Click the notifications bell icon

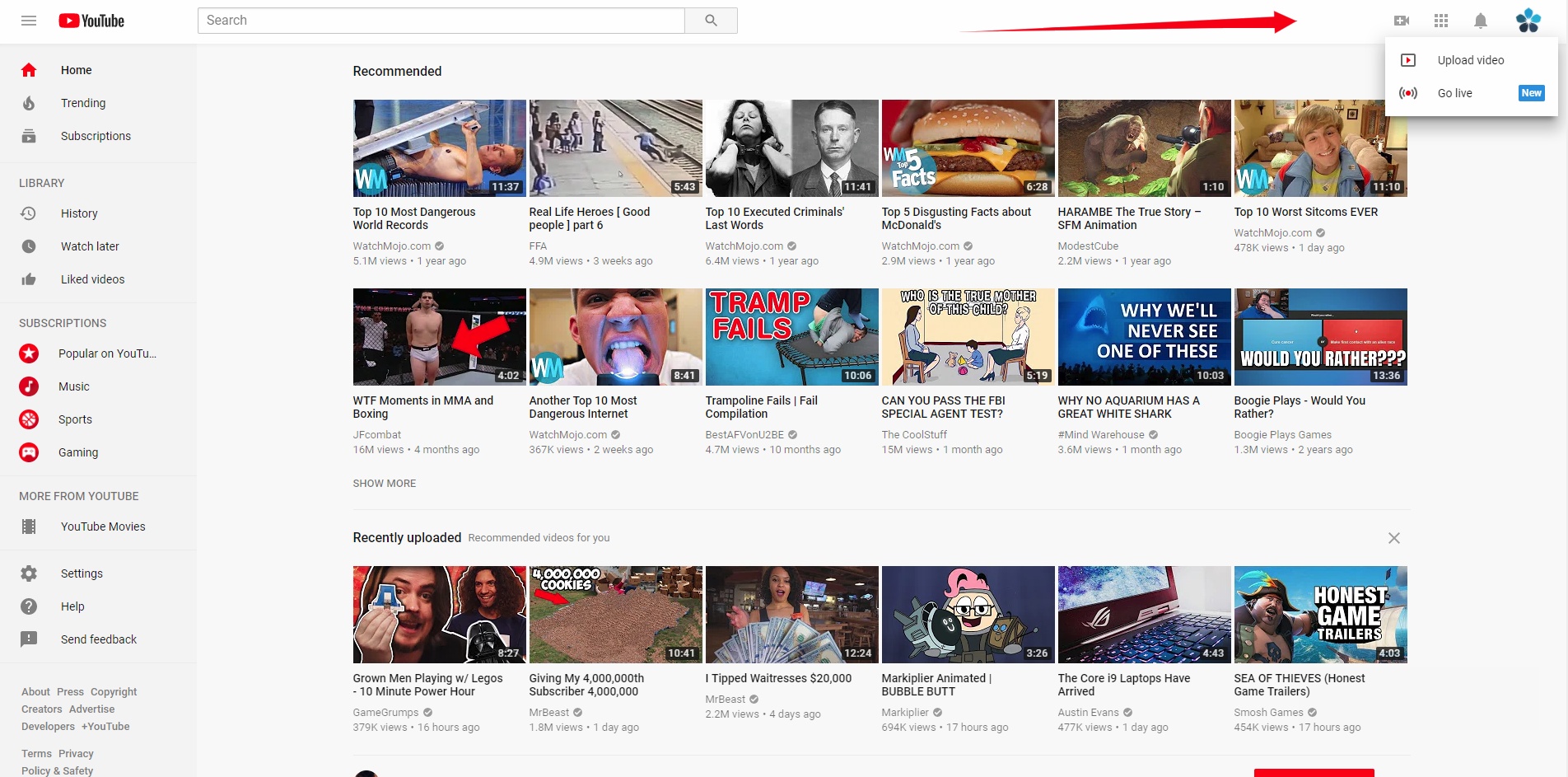coord(1480,20)
